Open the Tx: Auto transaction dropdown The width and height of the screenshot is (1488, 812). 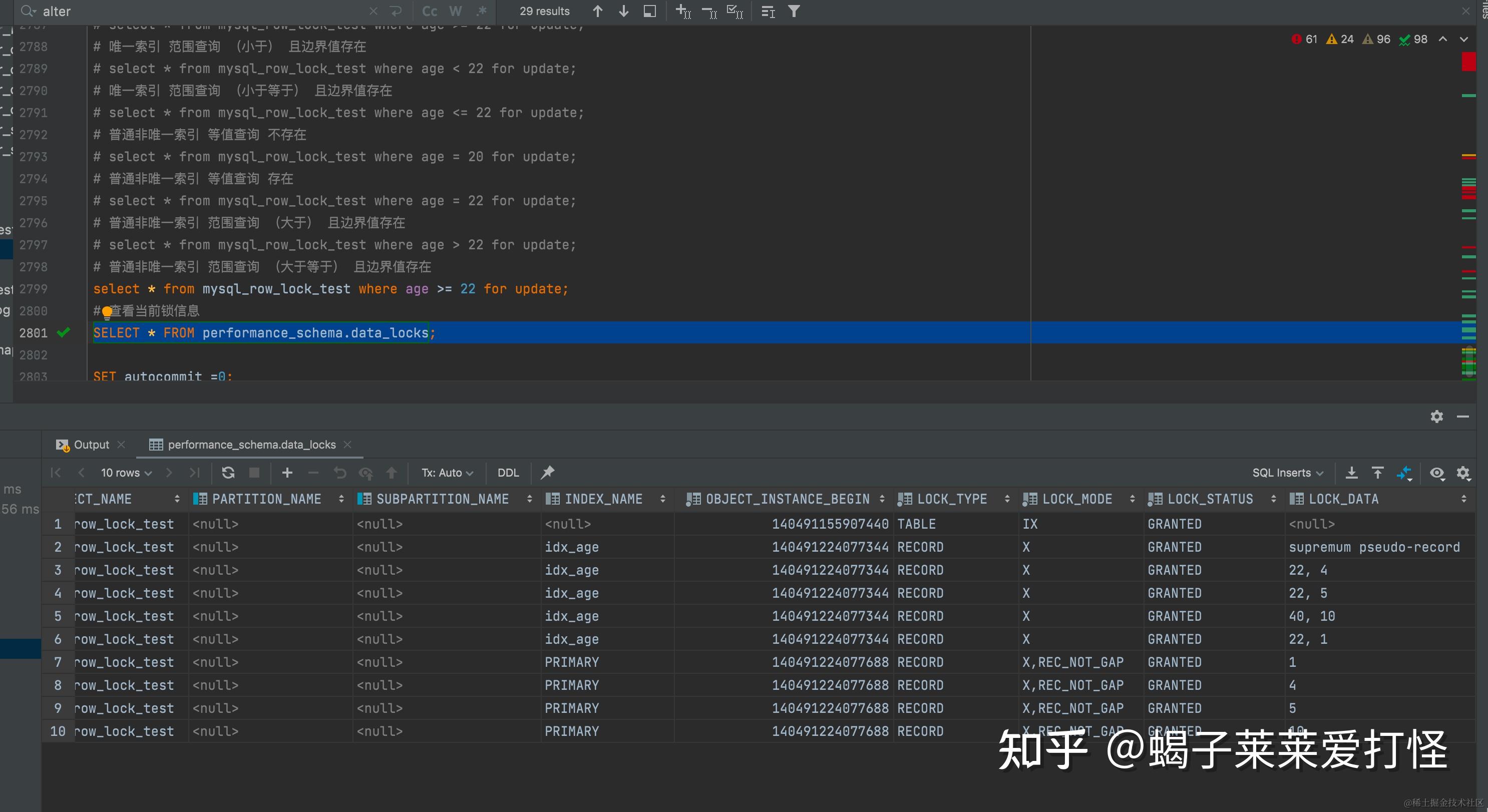point(447,473)
